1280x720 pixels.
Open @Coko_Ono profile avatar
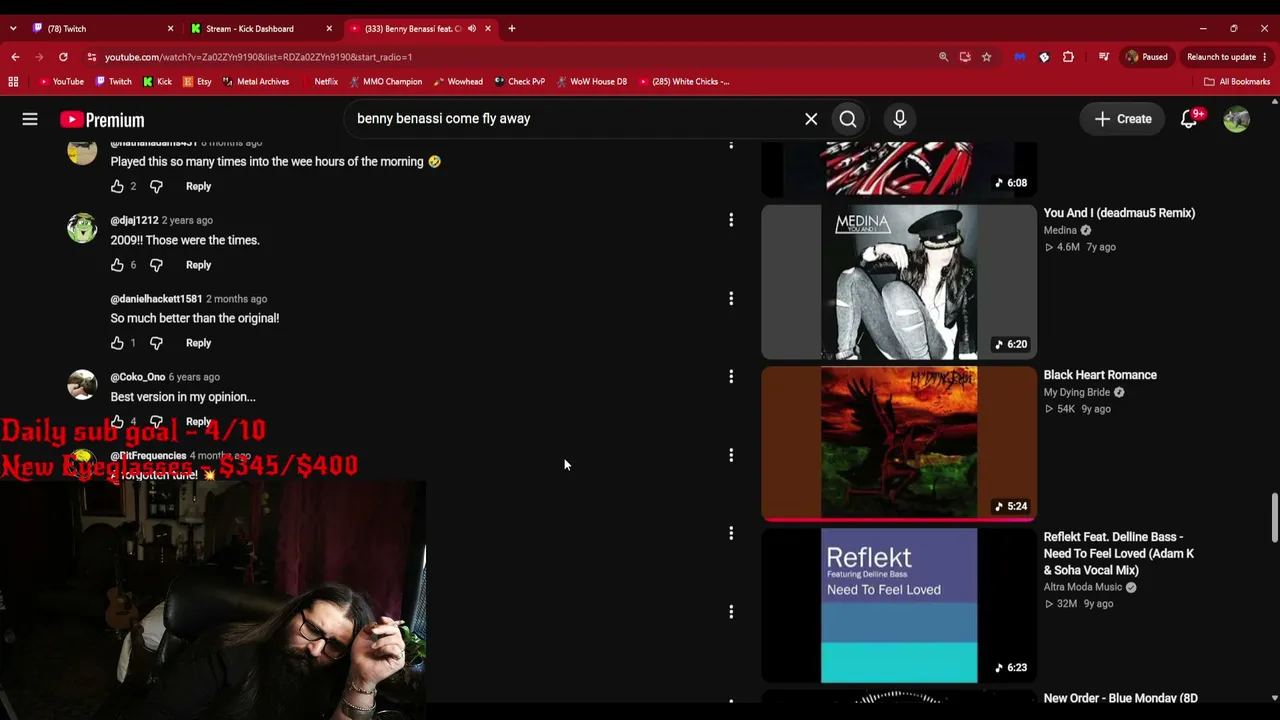click(x=82, y=385)
